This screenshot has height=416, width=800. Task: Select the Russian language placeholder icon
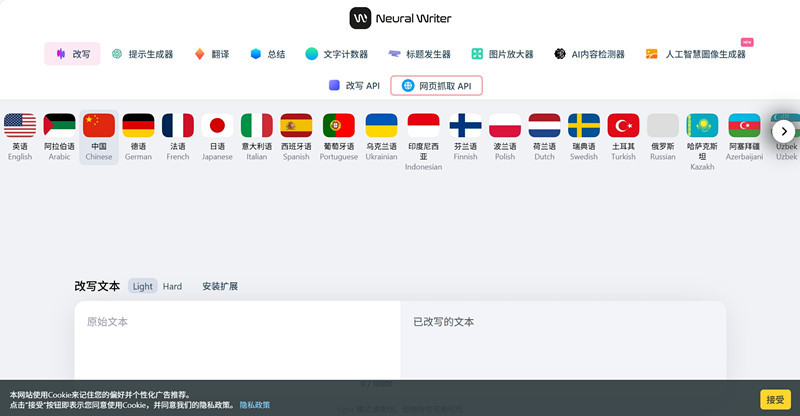663,126
